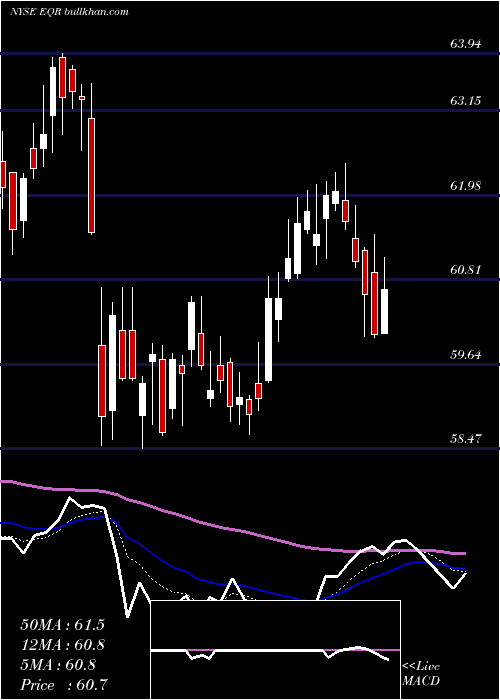Select the 60.81 price level label
This screenshot has height=700, width=500.
tap(466, 269)
